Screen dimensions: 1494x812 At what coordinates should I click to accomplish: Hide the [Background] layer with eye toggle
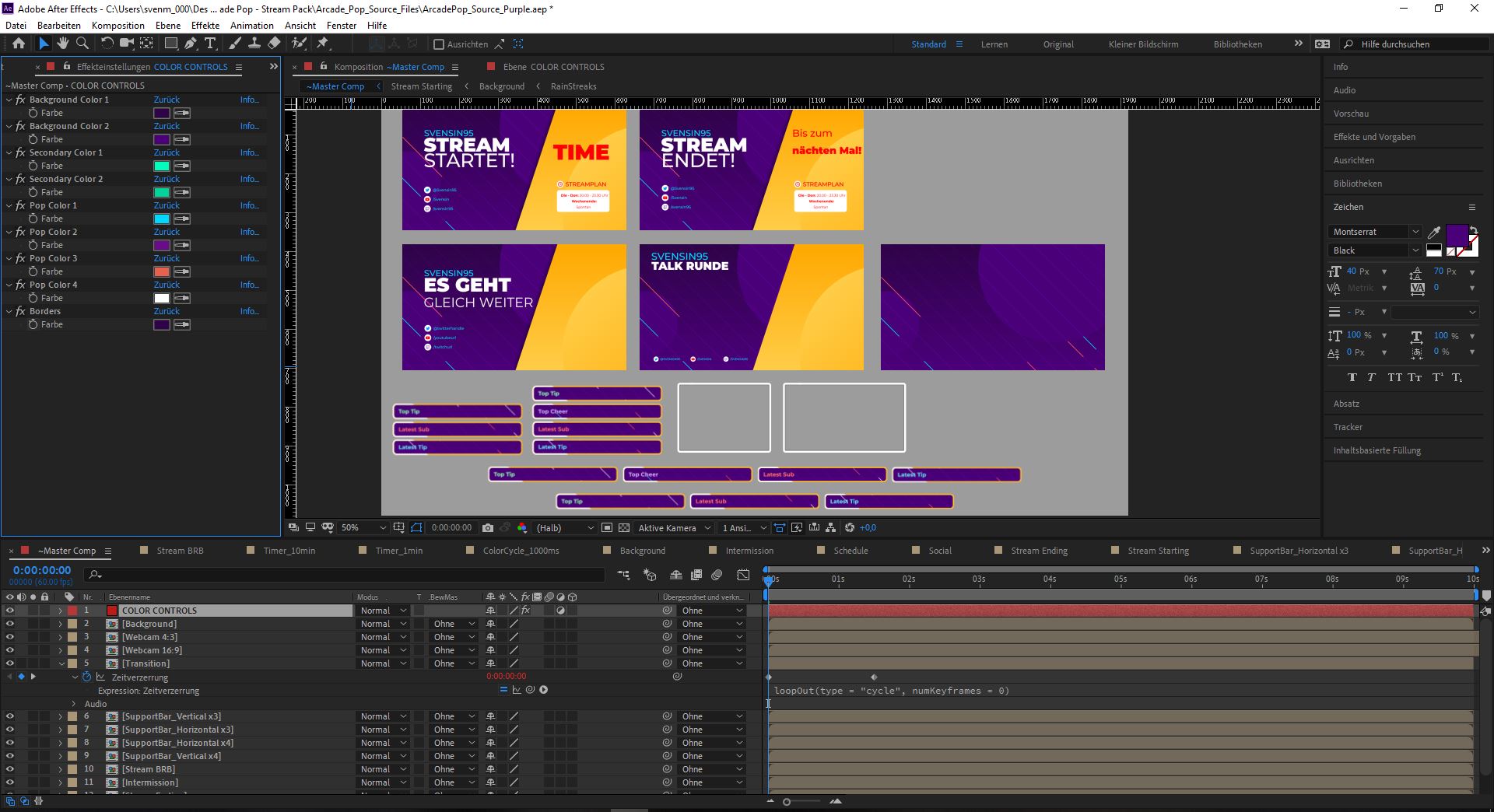(x=9, y=624)
